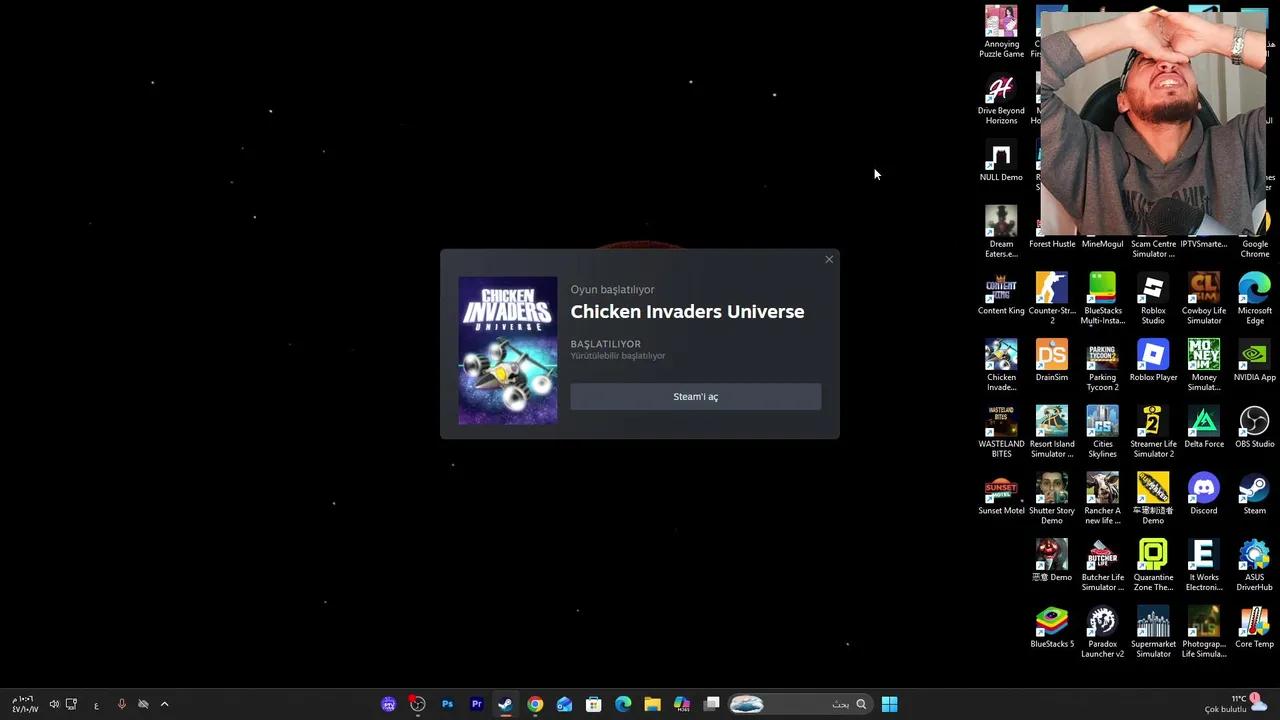Select the Streamer Life Simulator 2 icon
The height and width of the screenshot is (720, 1280).
1153,432
